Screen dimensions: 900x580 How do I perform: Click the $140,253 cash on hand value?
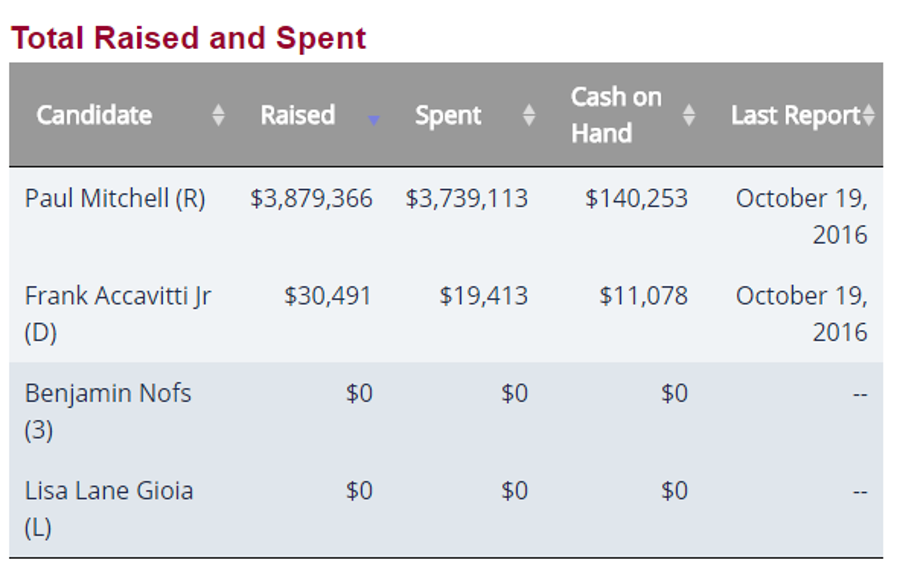[636, 198]
